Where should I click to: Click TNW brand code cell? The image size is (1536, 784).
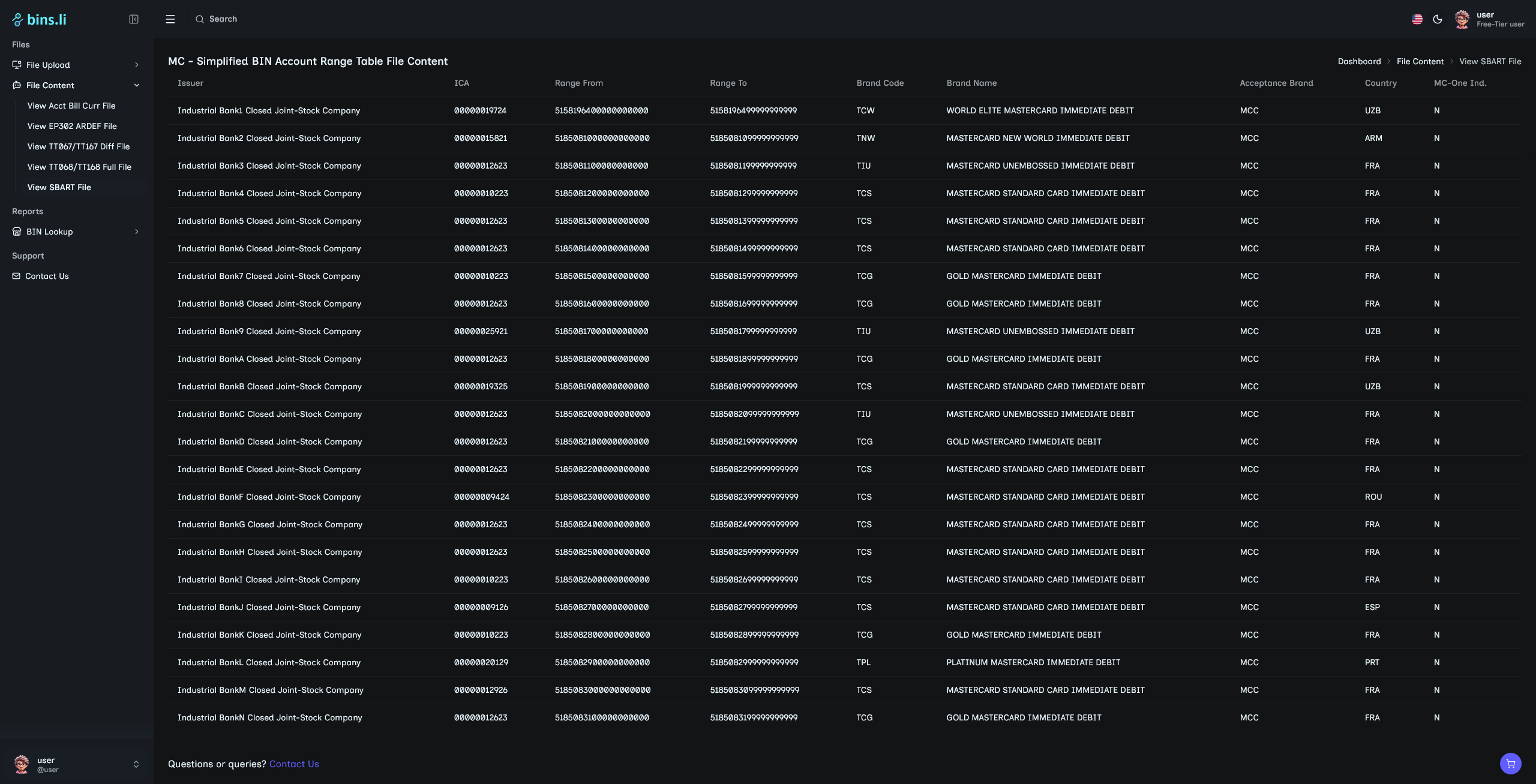[865, 138]
